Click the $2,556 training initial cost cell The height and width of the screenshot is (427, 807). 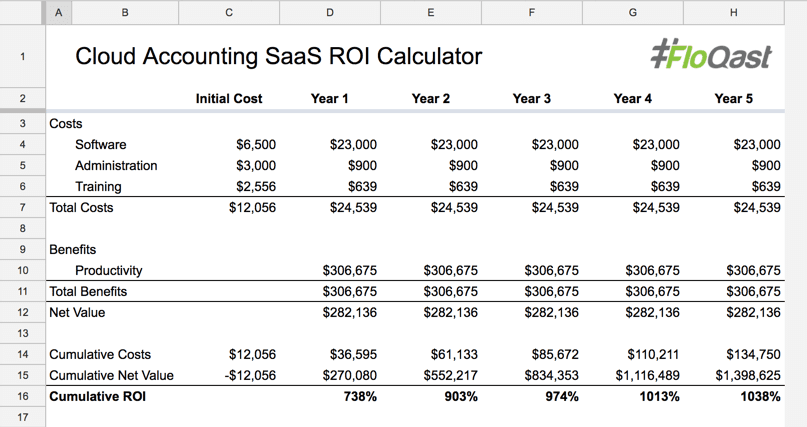pyautogui.click(x=256, y=186)
